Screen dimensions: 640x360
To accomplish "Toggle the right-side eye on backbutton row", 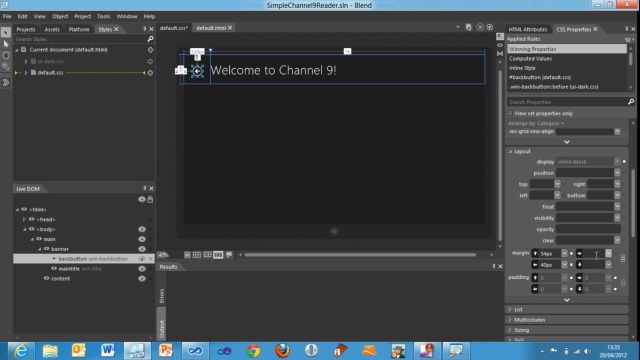I will (142, 259).
